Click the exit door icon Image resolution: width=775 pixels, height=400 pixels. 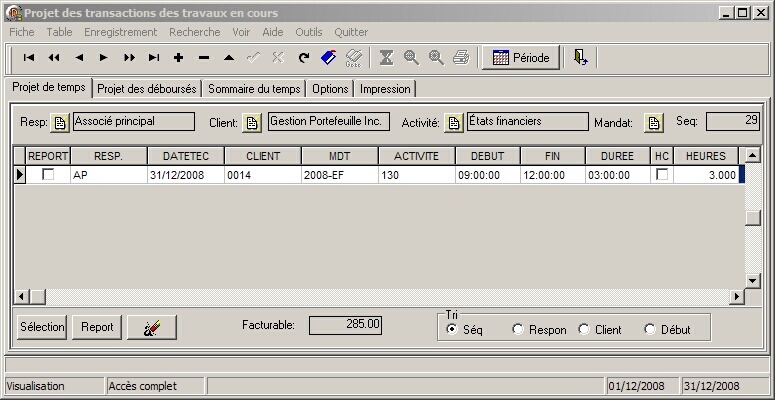(580, 57)
